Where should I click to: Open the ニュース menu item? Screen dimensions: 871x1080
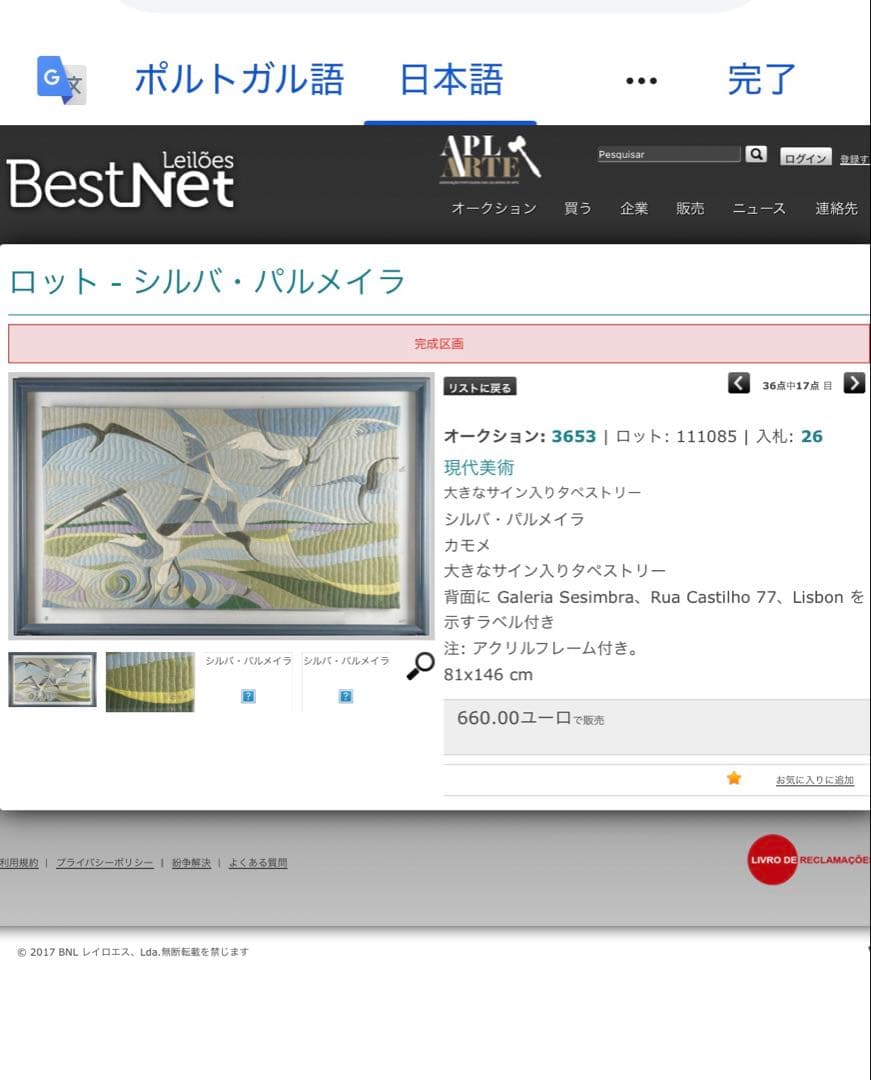click(759, 208)
